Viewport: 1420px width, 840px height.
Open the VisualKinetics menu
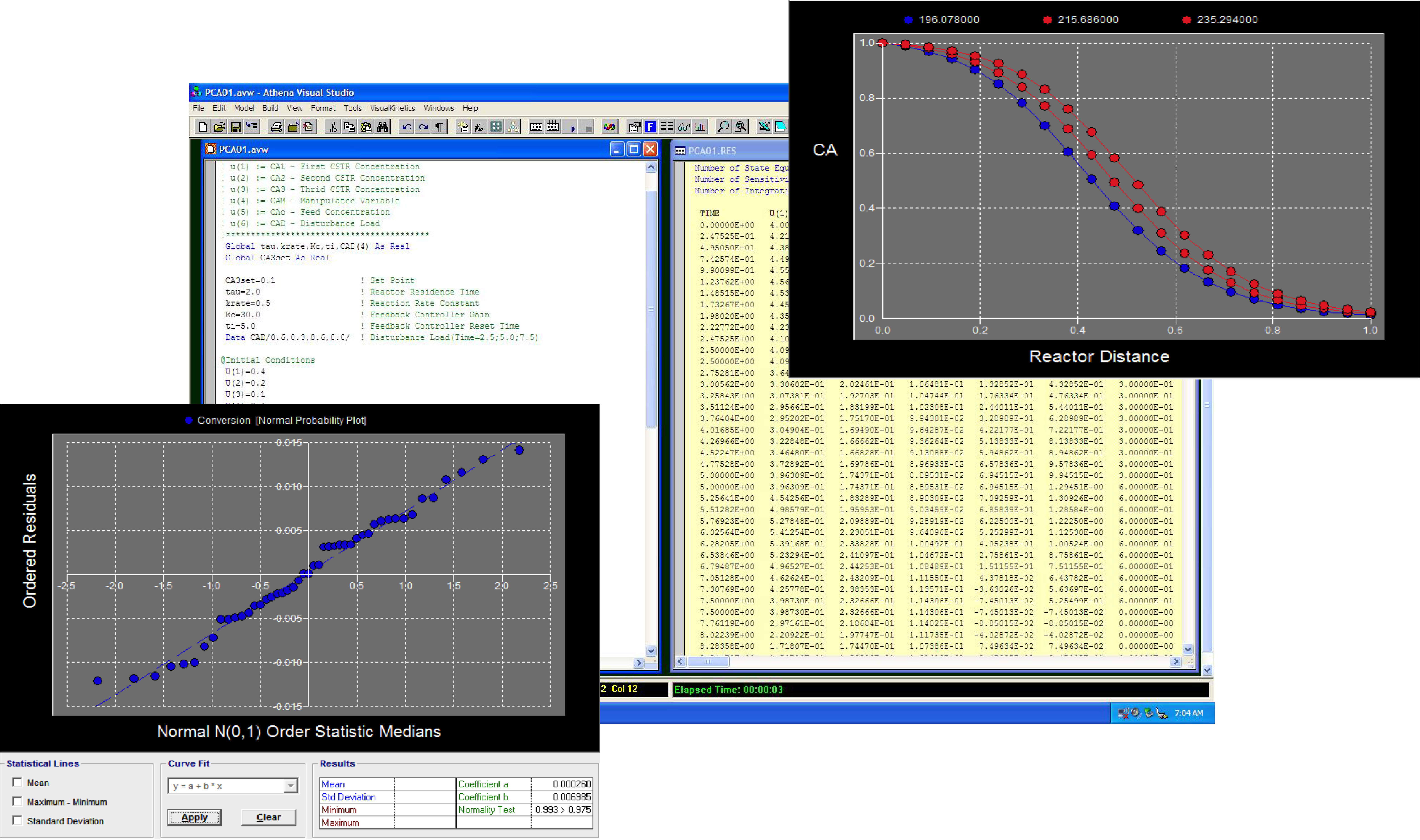pyautogui.click(x=392, y=108)
